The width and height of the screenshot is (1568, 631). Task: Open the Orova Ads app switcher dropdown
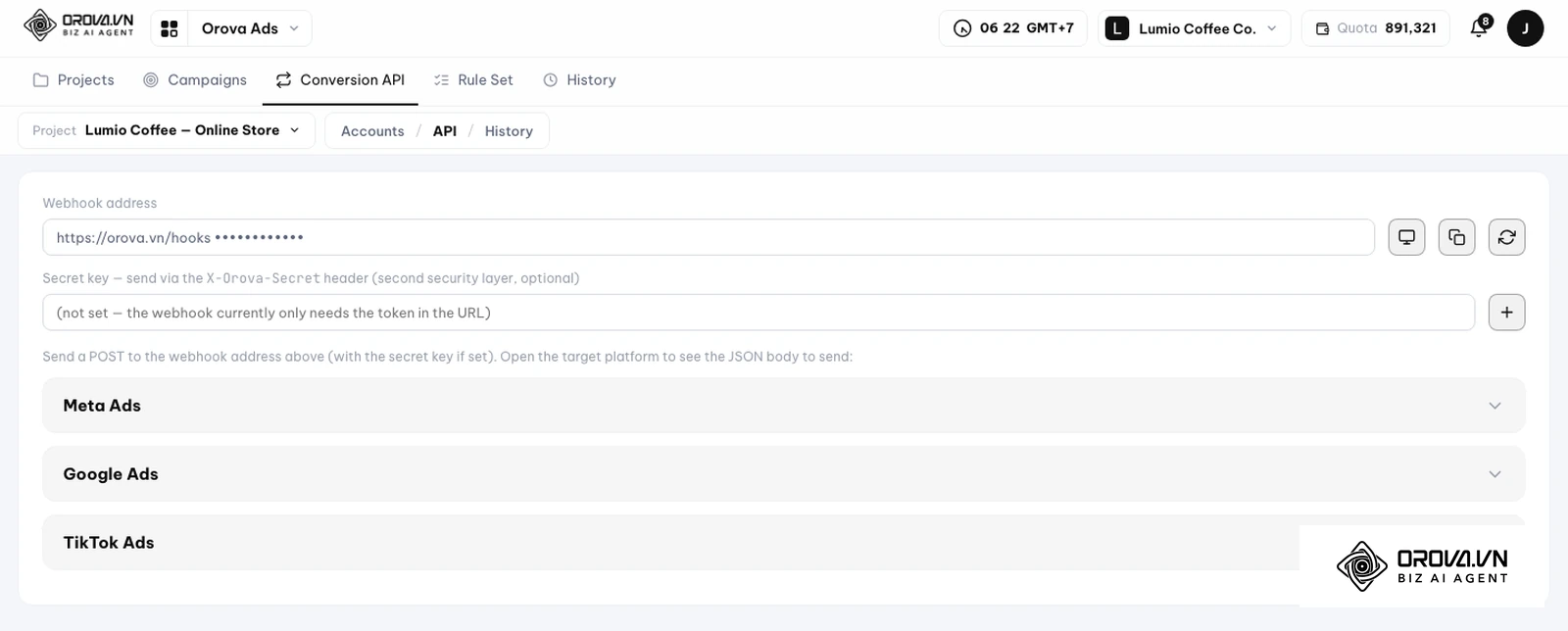231,28
